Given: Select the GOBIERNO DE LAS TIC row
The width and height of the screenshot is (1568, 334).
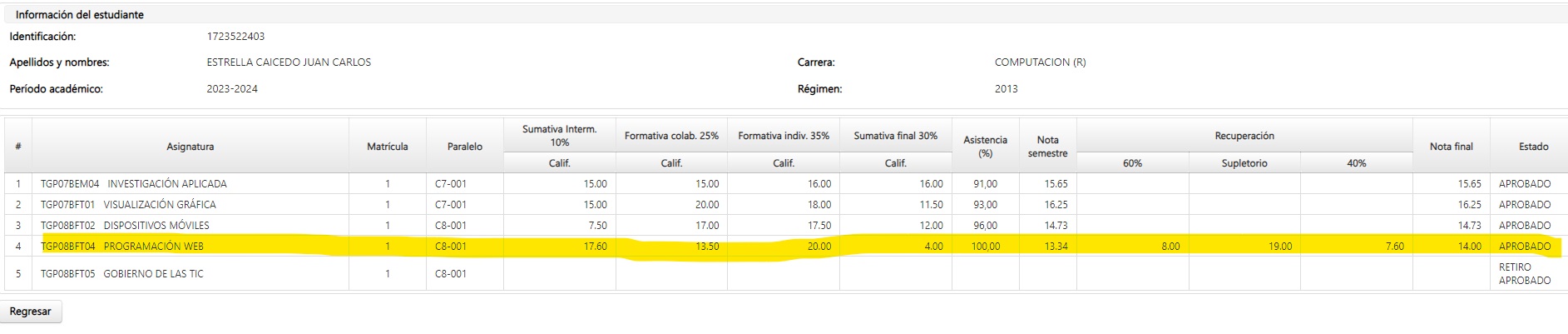Looking at the screenshot, I should (783, 273).
